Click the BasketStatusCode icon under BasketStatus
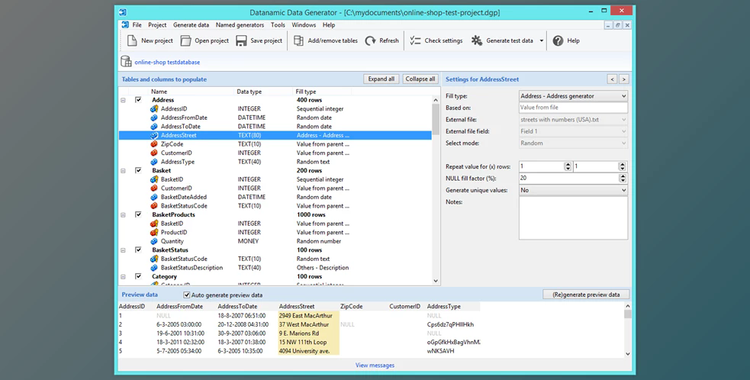 154,259
